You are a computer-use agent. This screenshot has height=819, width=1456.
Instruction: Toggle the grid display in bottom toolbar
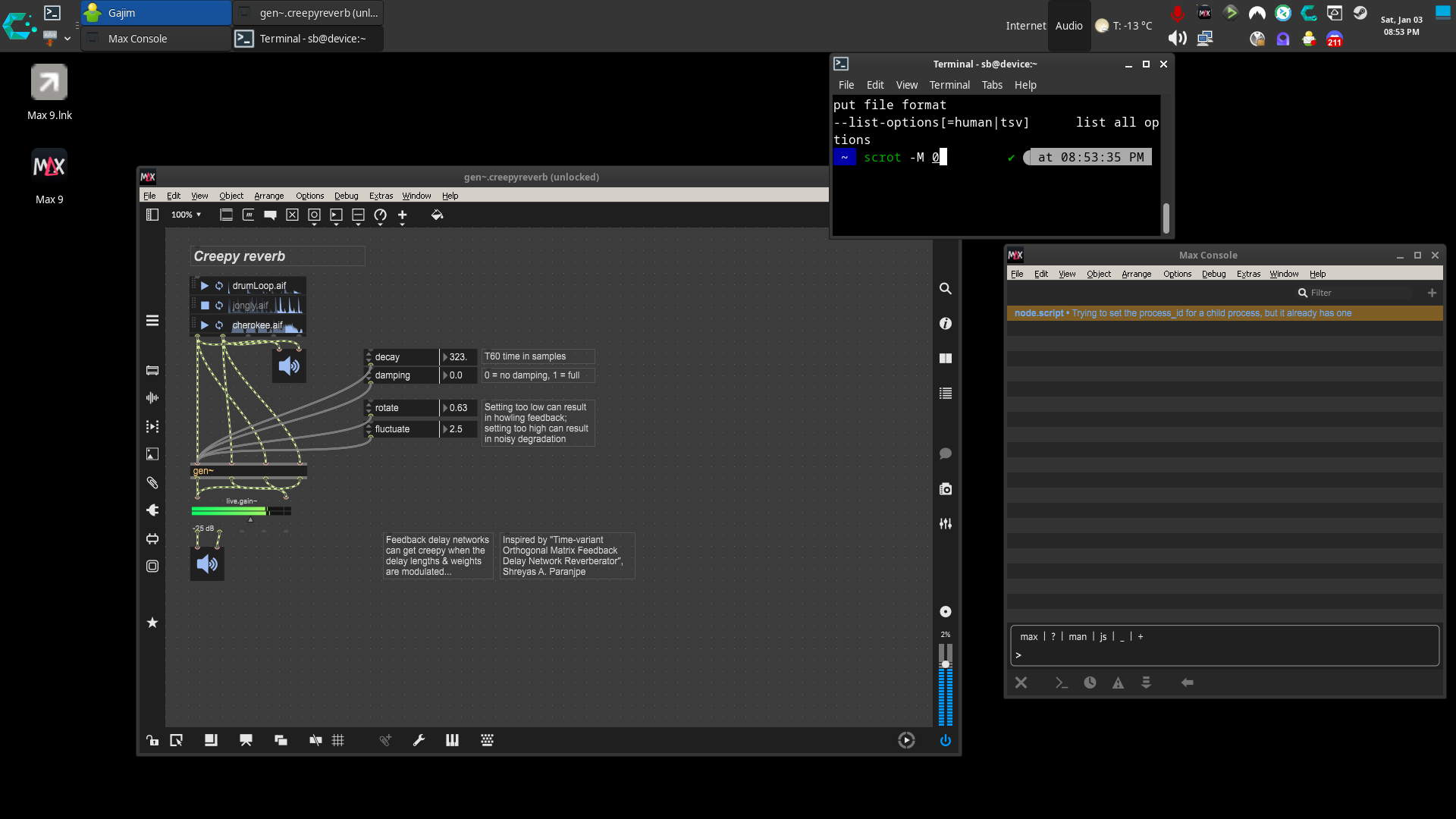click(x=338, y=740)
